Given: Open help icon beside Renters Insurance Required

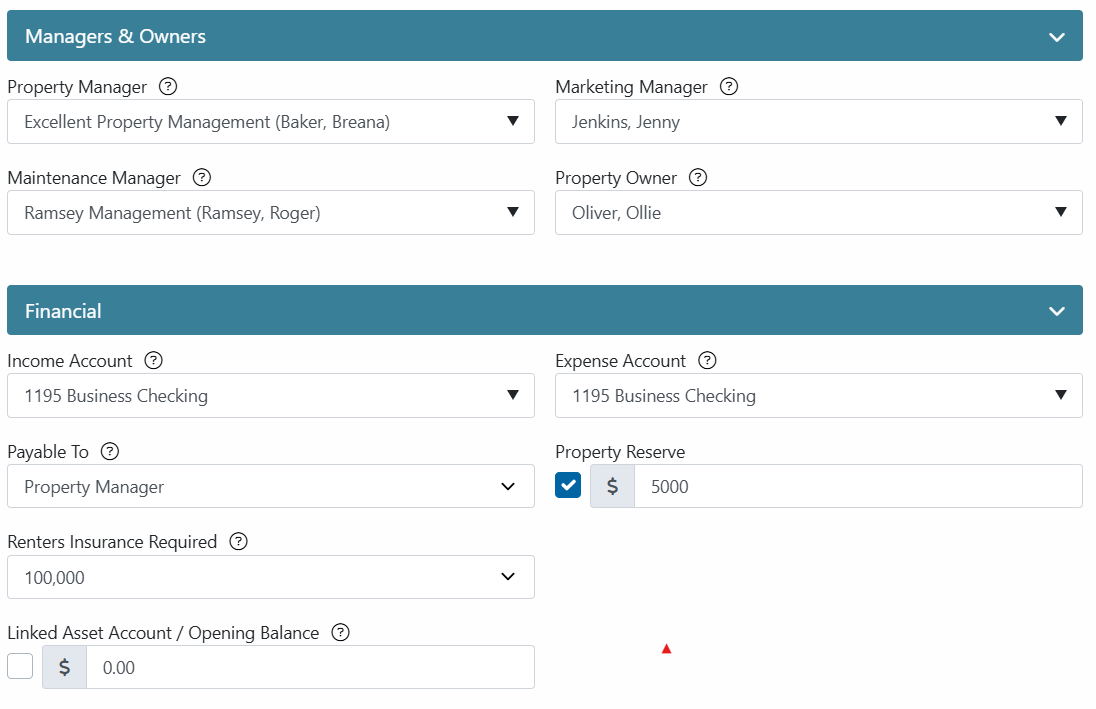Looking at the screenshot, I should [238, 542].
